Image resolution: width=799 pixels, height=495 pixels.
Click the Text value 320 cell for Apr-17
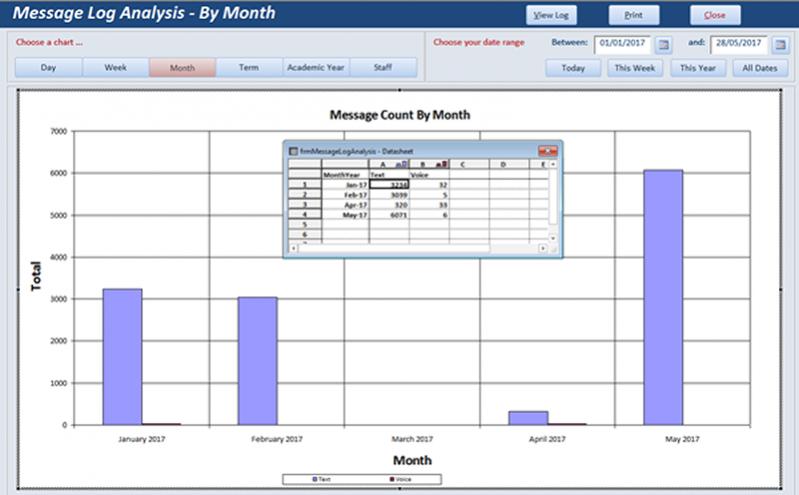tap(389, 205)
